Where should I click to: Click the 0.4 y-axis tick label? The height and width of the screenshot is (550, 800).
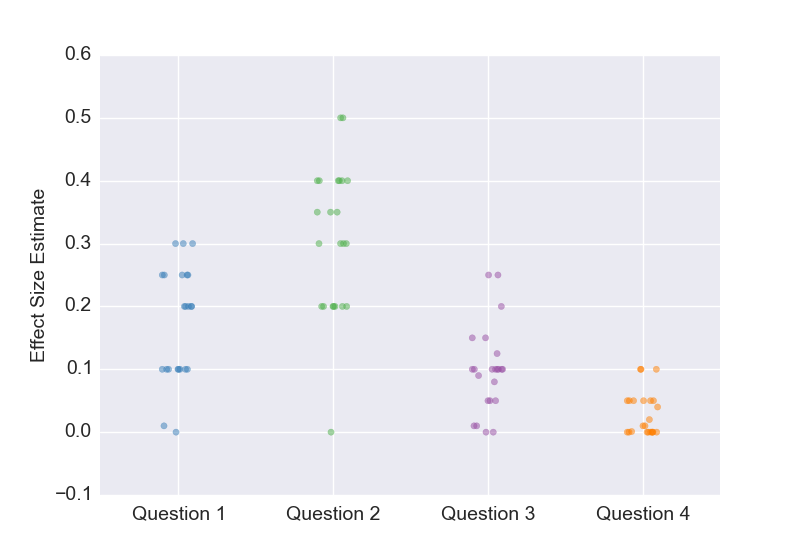click(78, 180)
